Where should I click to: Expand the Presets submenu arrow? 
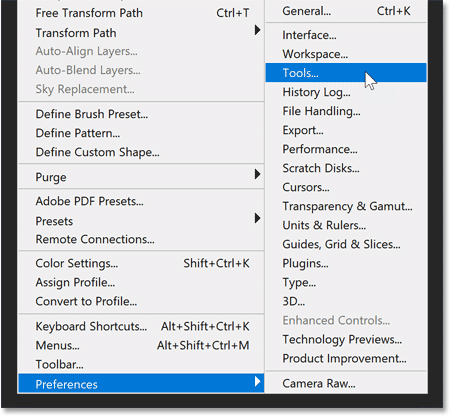click(257, 219)
